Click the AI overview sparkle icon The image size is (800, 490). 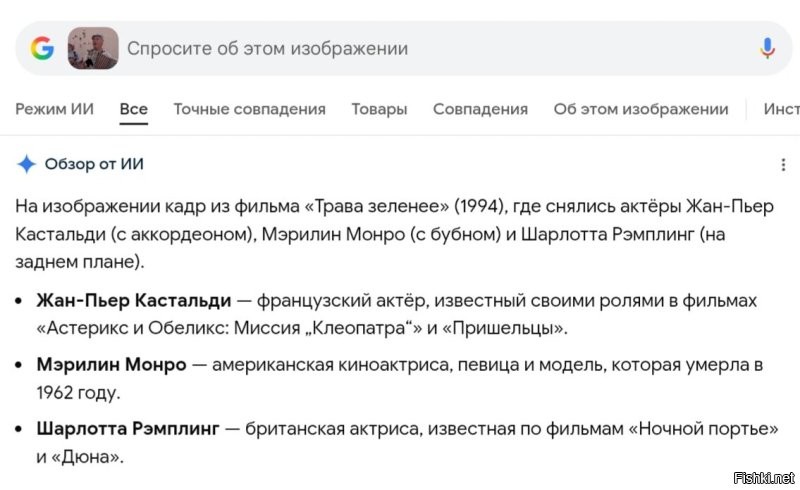point(27,164)
